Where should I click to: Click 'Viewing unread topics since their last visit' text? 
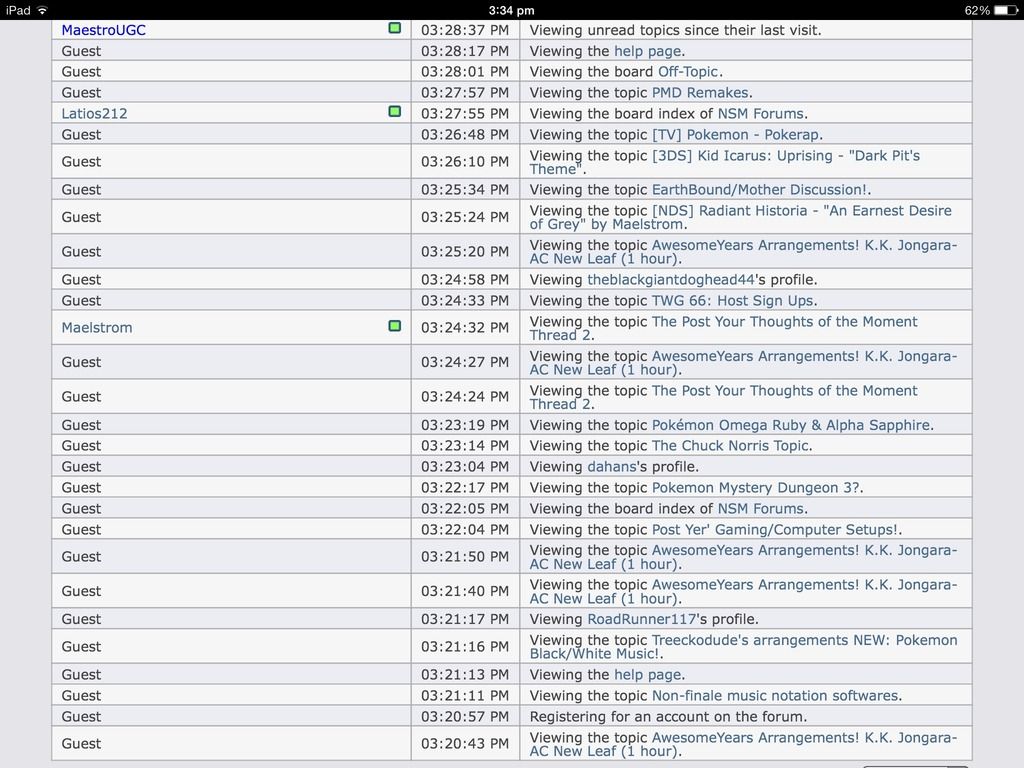point(675,30)
